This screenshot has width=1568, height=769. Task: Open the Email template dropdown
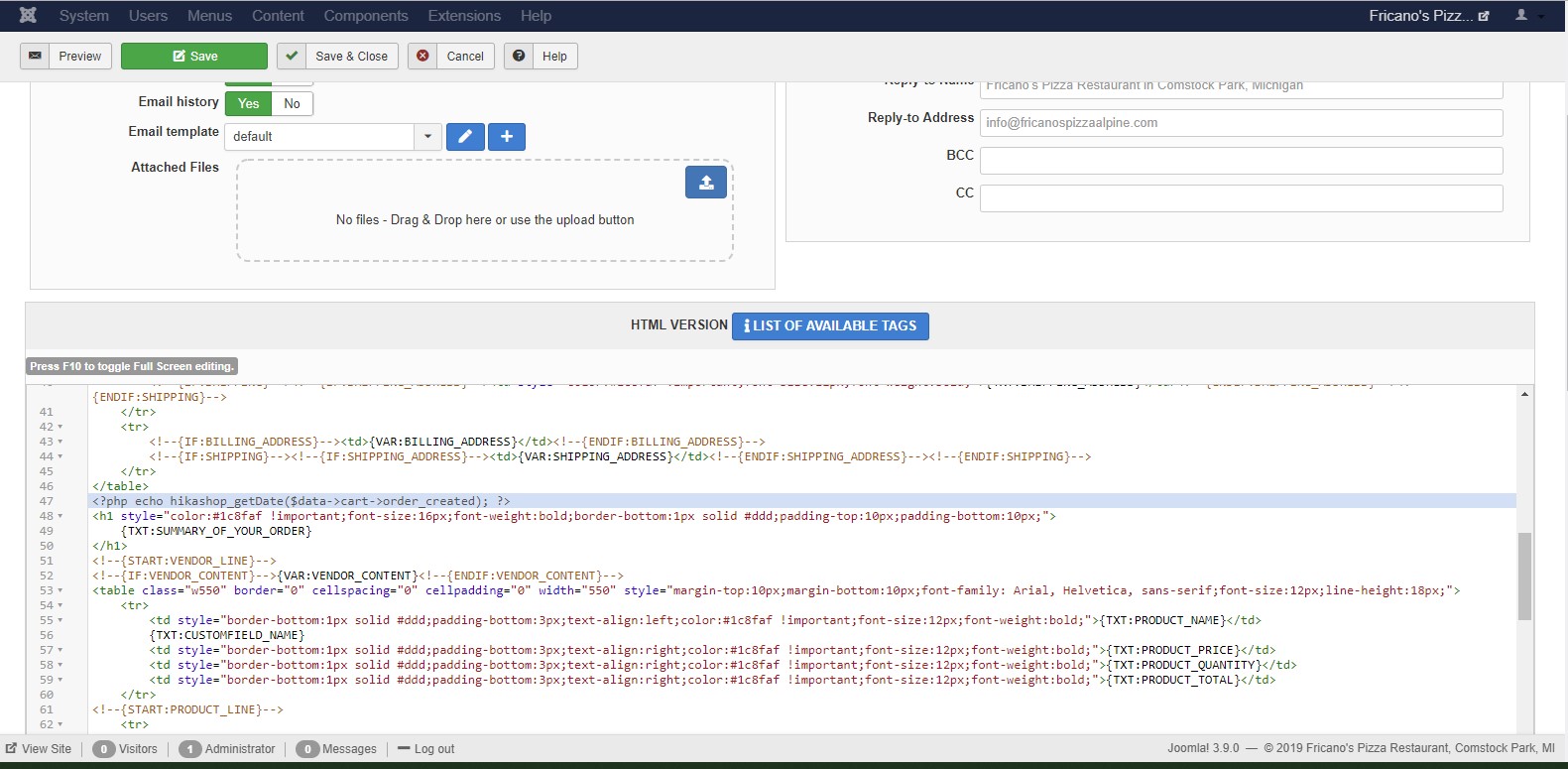pyautogui.click(x=427, y=137)
